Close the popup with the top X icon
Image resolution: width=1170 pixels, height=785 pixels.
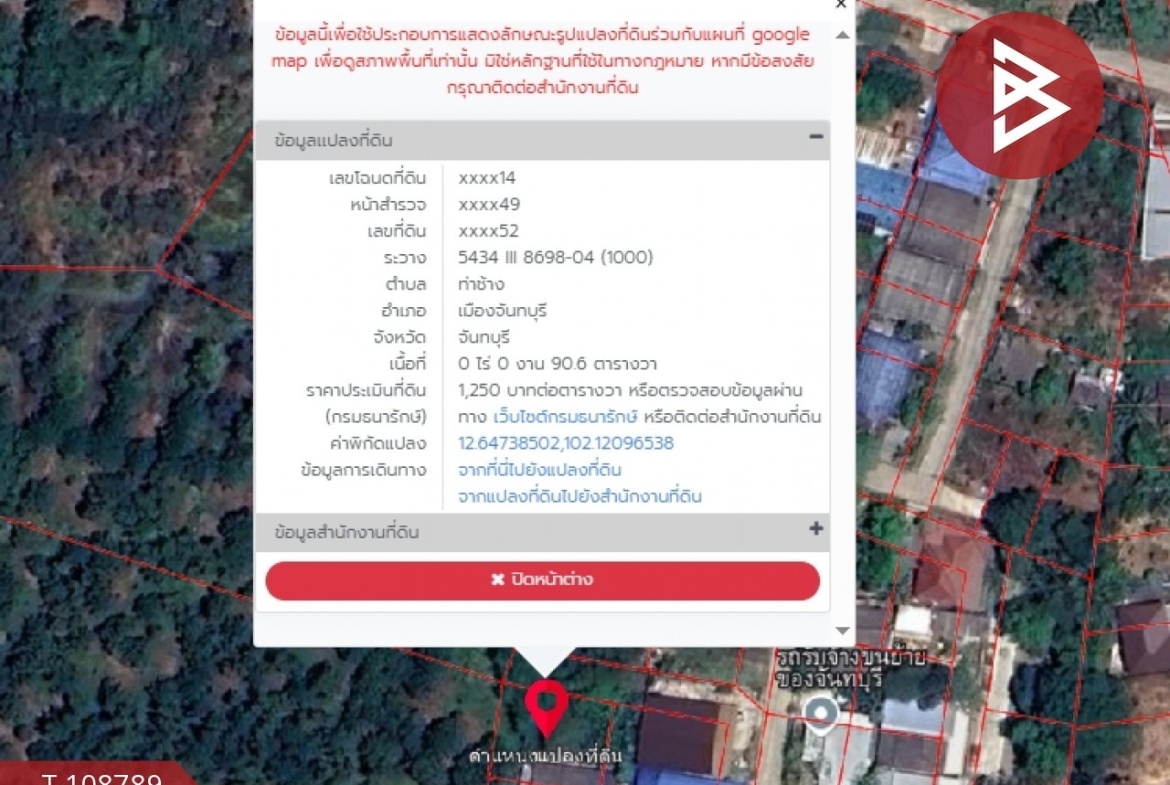click(841, 4)
